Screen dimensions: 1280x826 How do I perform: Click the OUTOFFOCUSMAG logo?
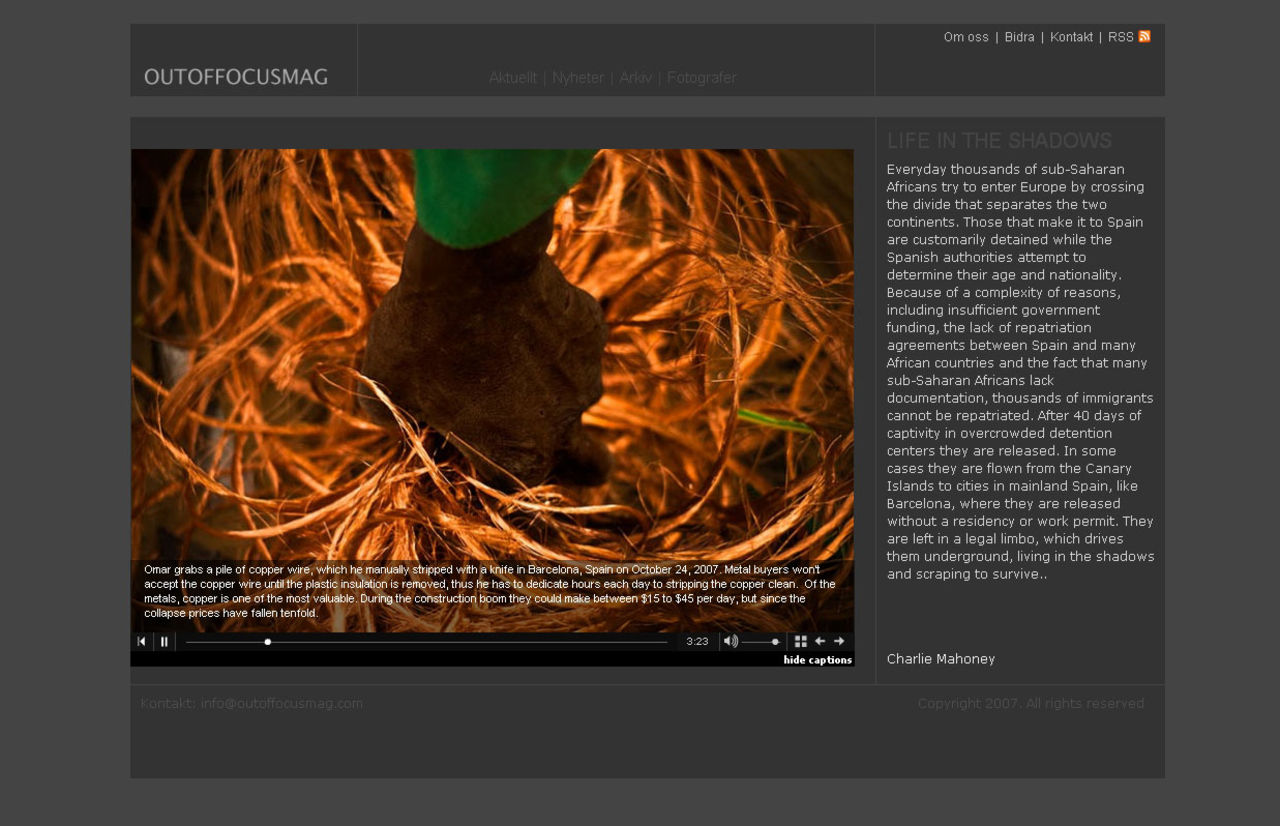(x=236, y=77)
